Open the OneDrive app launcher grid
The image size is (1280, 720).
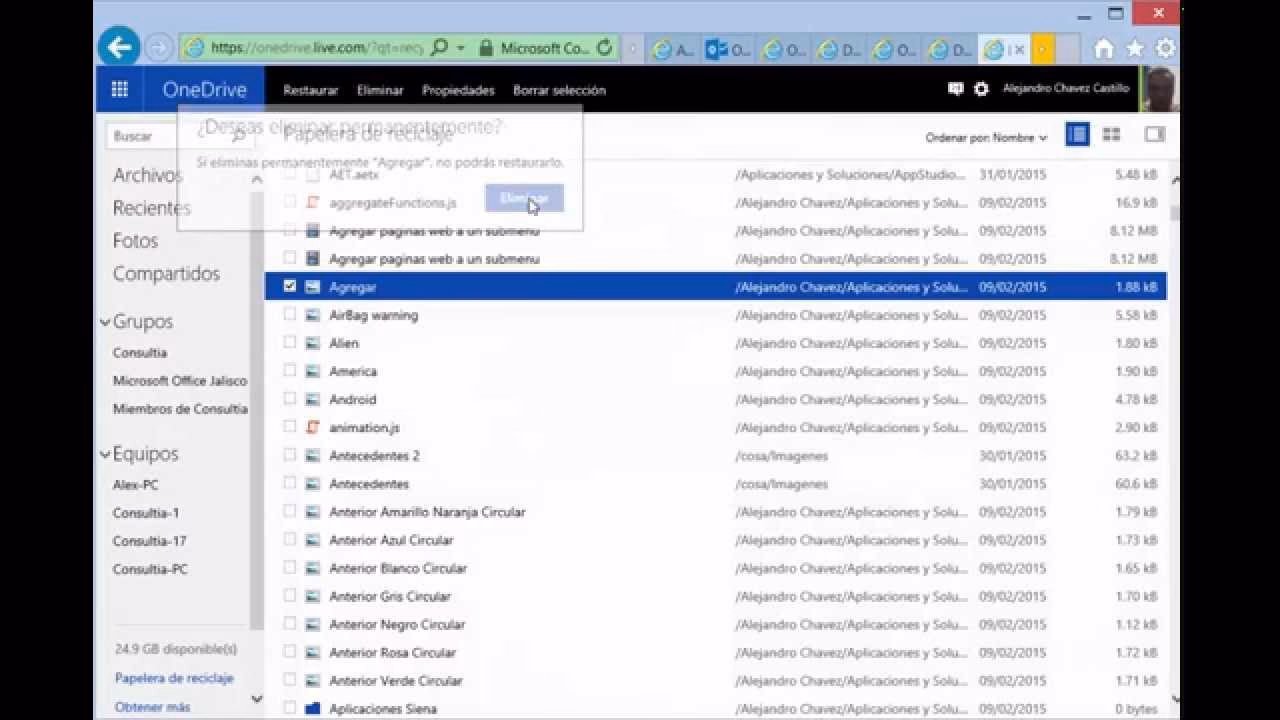pyautogui.click(x=119, y=89)
